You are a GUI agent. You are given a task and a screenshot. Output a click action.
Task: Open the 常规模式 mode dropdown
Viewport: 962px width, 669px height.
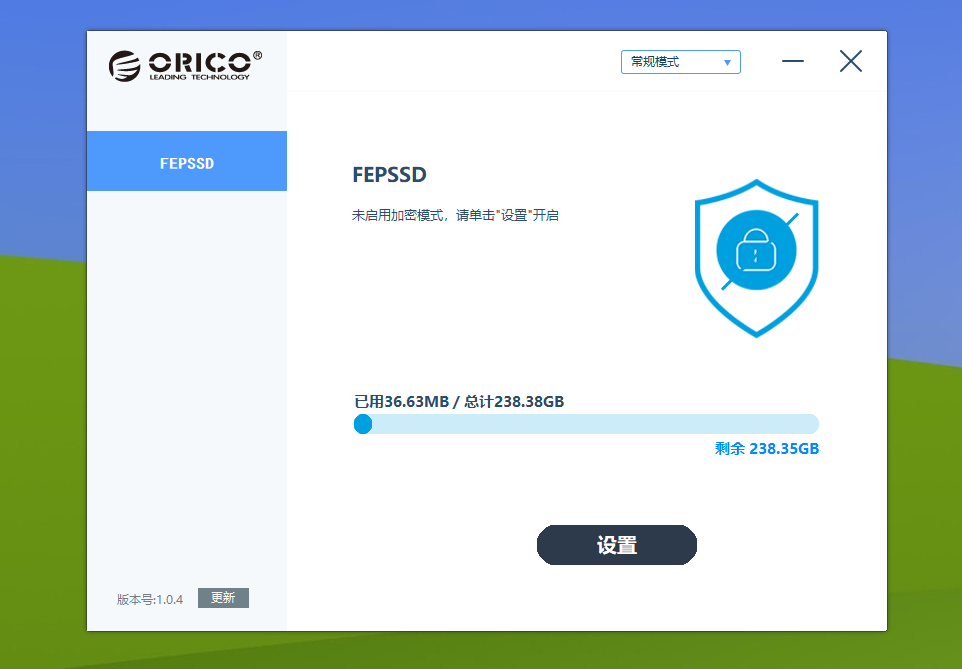pos(680,62)
